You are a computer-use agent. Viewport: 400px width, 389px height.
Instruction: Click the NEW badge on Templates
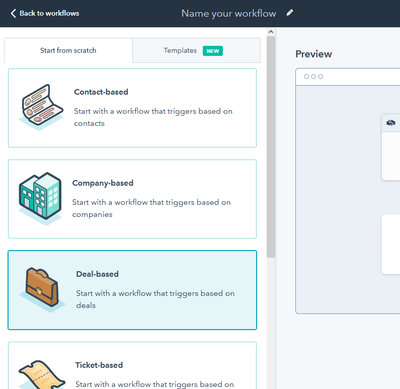(213, 51)
